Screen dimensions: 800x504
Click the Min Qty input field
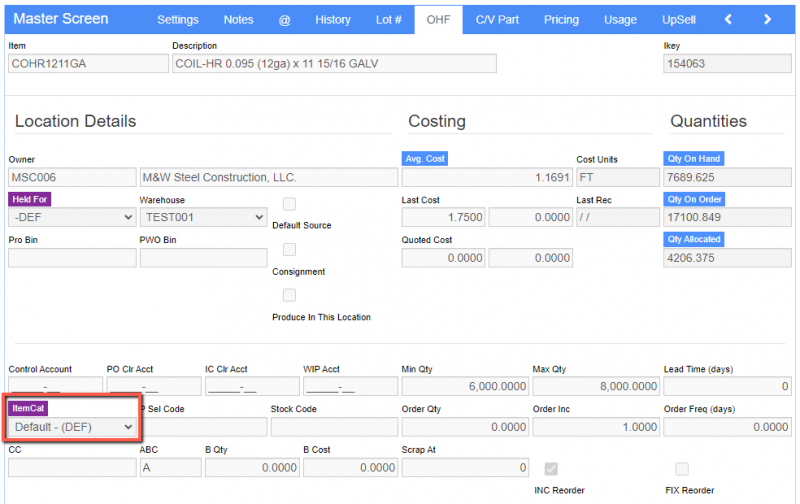[465, 386]
